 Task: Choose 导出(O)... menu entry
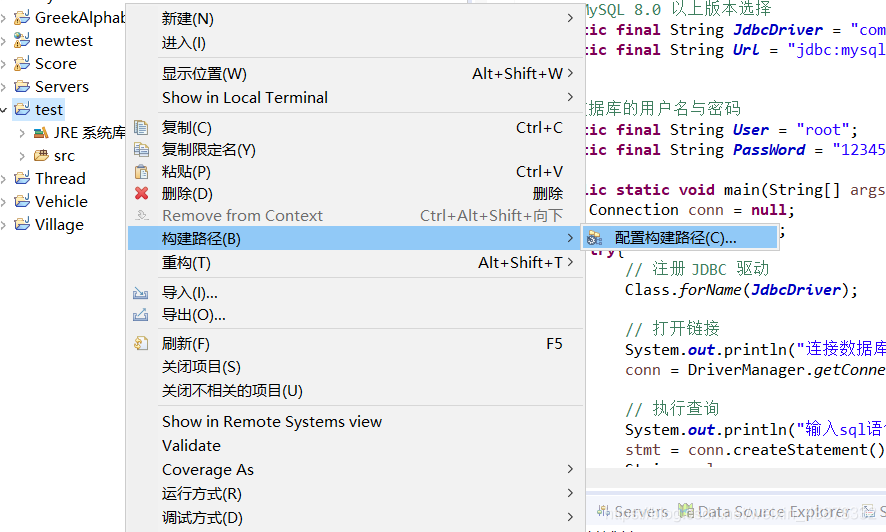(x=355, y=315)
